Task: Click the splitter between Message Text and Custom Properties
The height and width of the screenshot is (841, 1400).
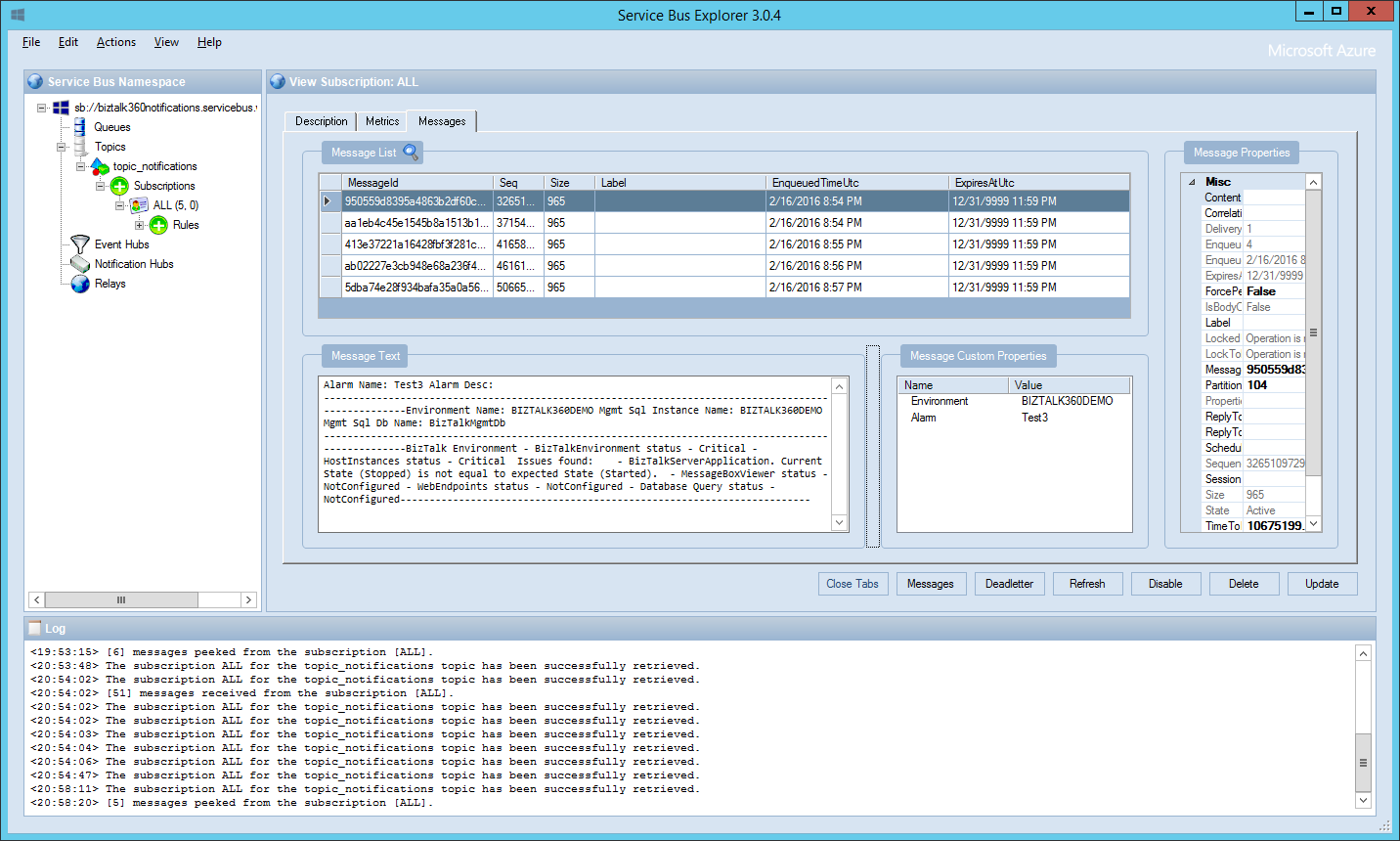Action: coord(873,446)
